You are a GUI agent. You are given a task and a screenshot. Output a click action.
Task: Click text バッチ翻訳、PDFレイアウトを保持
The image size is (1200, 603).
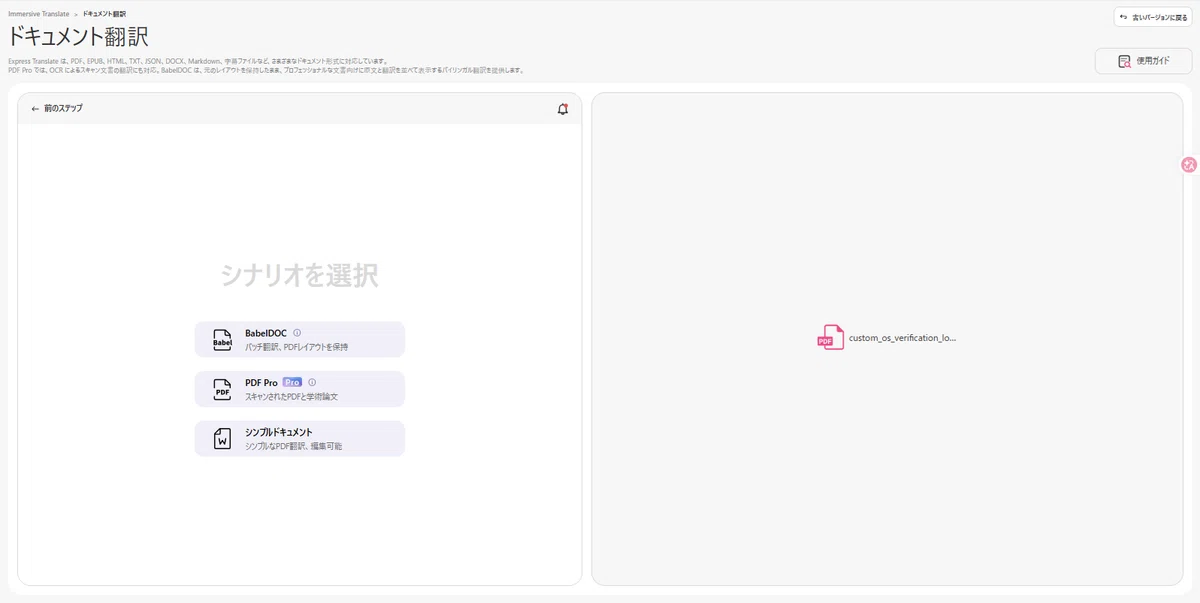tap(296, 347)
